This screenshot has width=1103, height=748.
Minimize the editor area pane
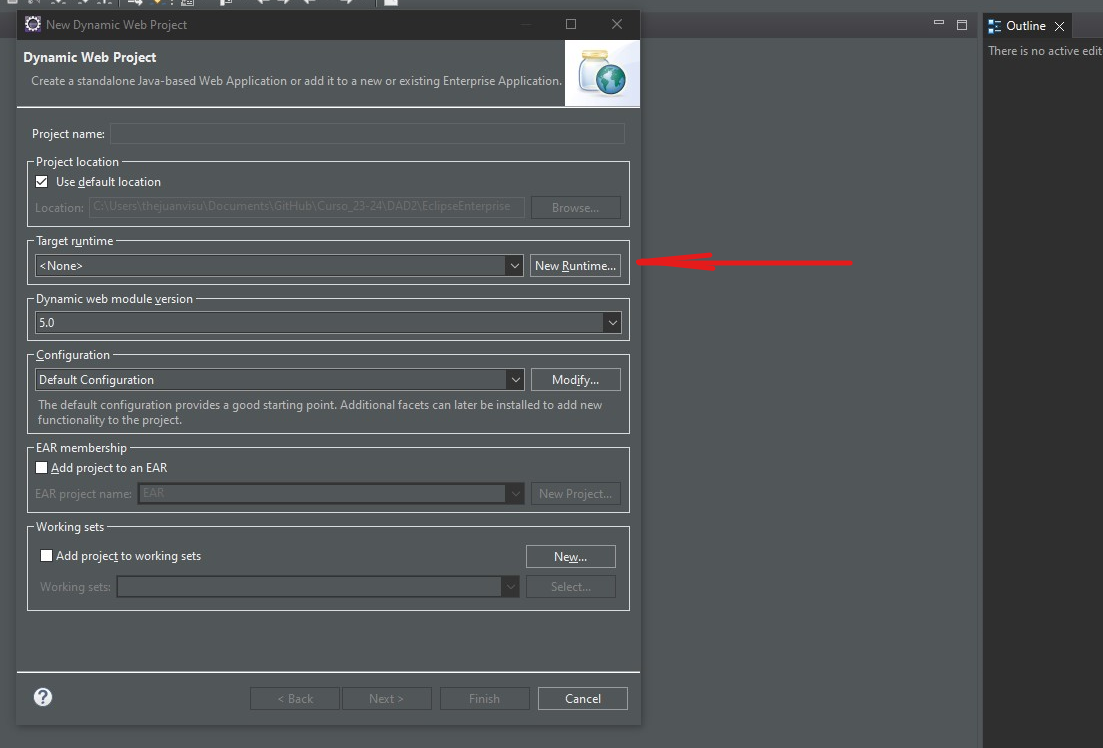pyautogui.click(x=938, y=25)
